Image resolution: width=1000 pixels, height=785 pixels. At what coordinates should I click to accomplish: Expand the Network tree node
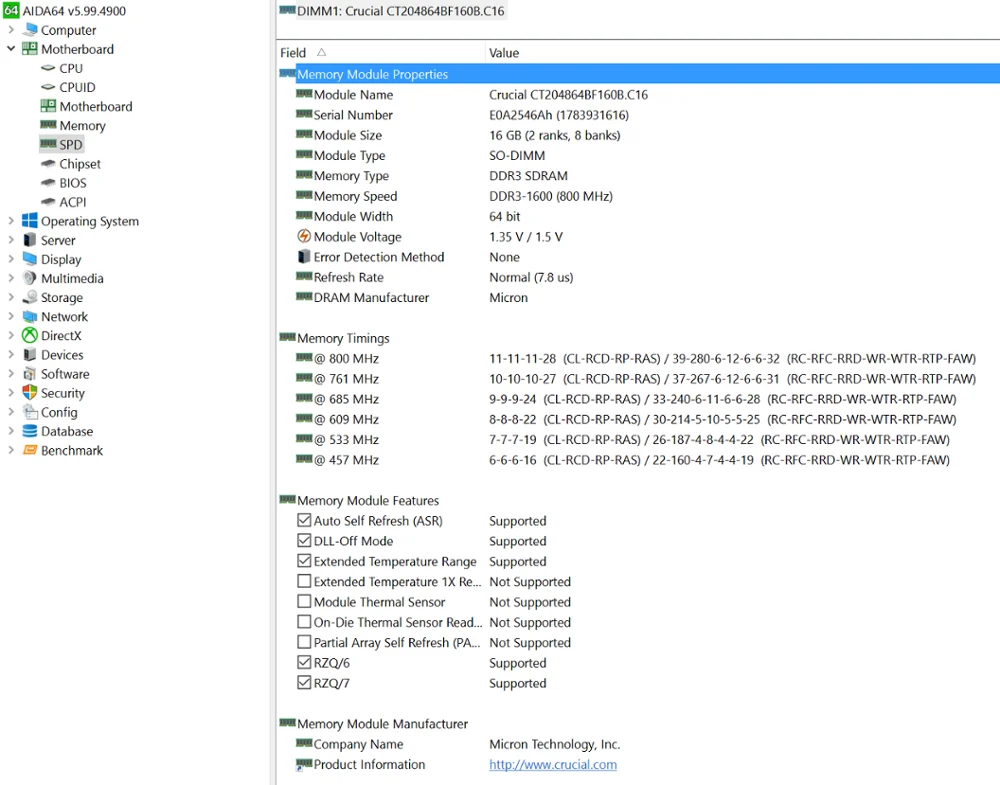click(x=11, y=316)
